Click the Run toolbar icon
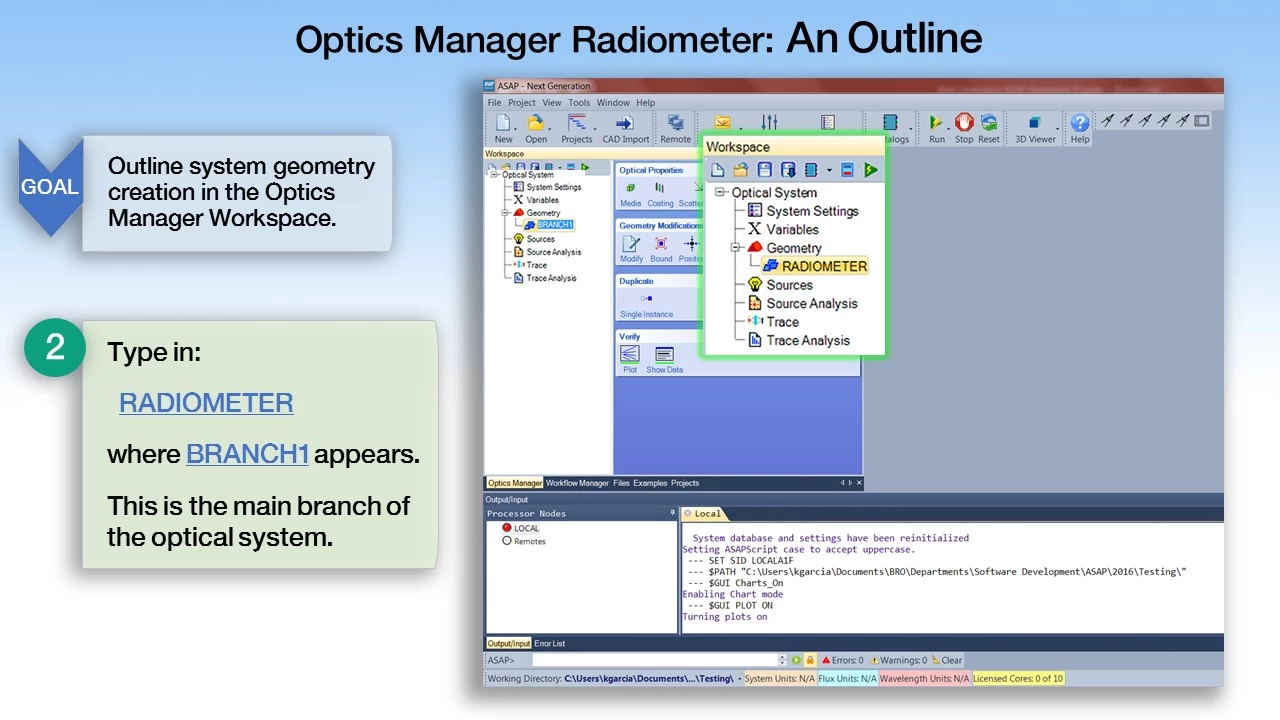The height and width of the screenshot is (720, 1280). (x=936, y=124)
